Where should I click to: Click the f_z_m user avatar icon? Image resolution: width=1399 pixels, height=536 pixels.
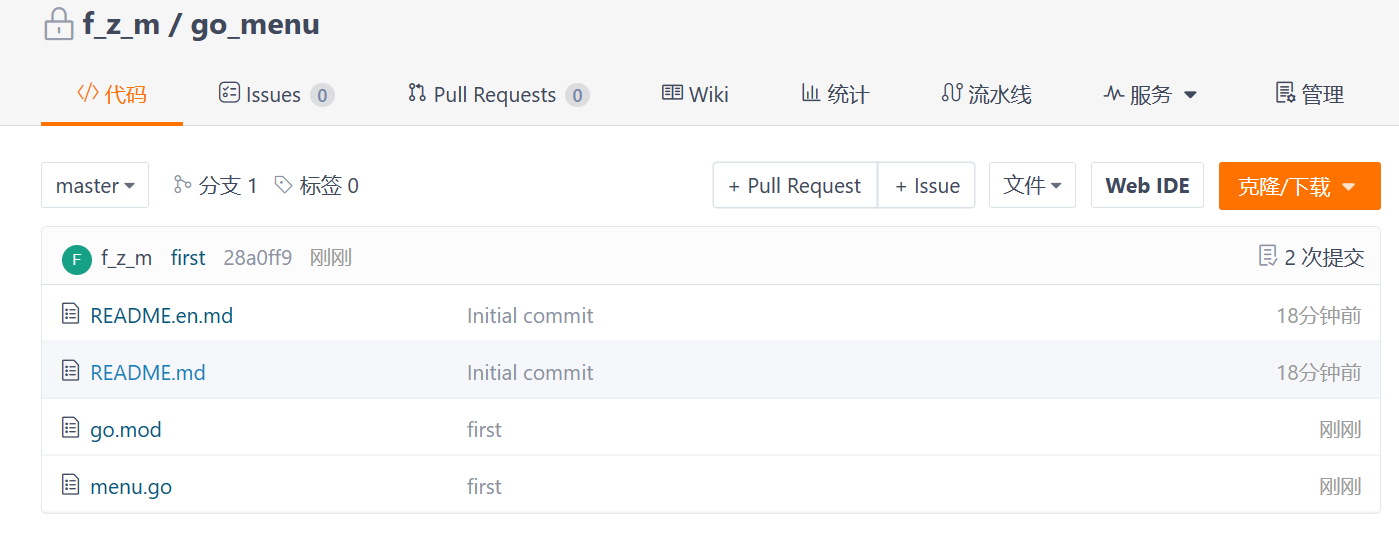pyautogui.click(x=77, y=259)
